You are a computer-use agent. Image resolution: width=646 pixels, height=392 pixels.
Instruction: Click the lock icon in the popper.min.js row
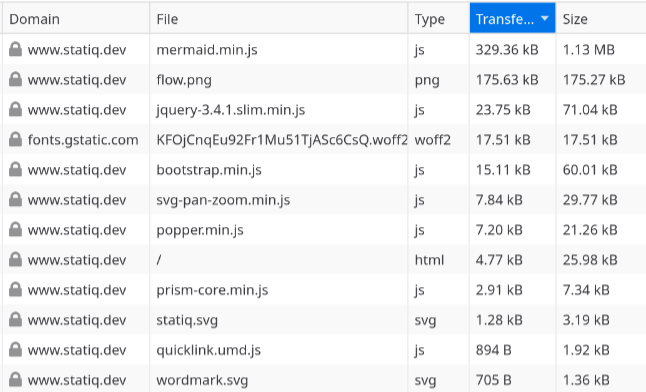tap(16, 230)
